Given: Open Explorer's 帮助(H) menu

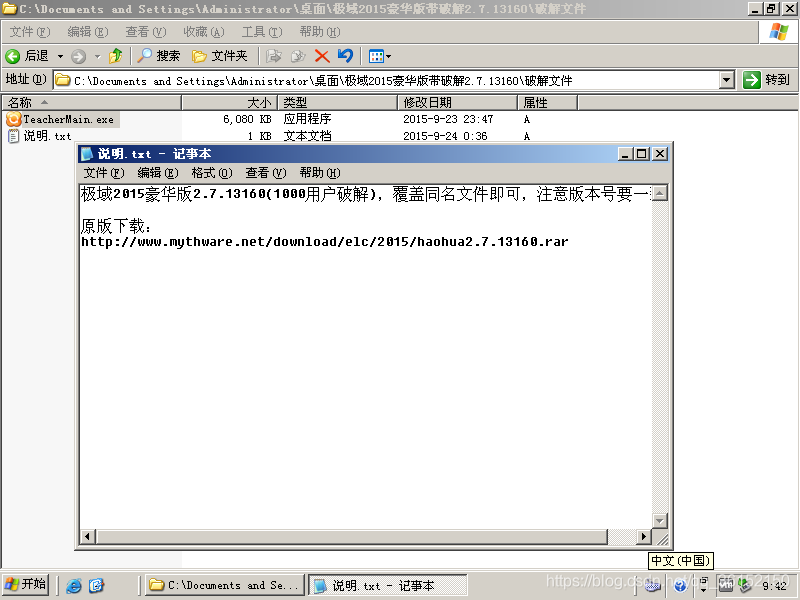Looking at the screenshot, I should click(x=320, y=32).
